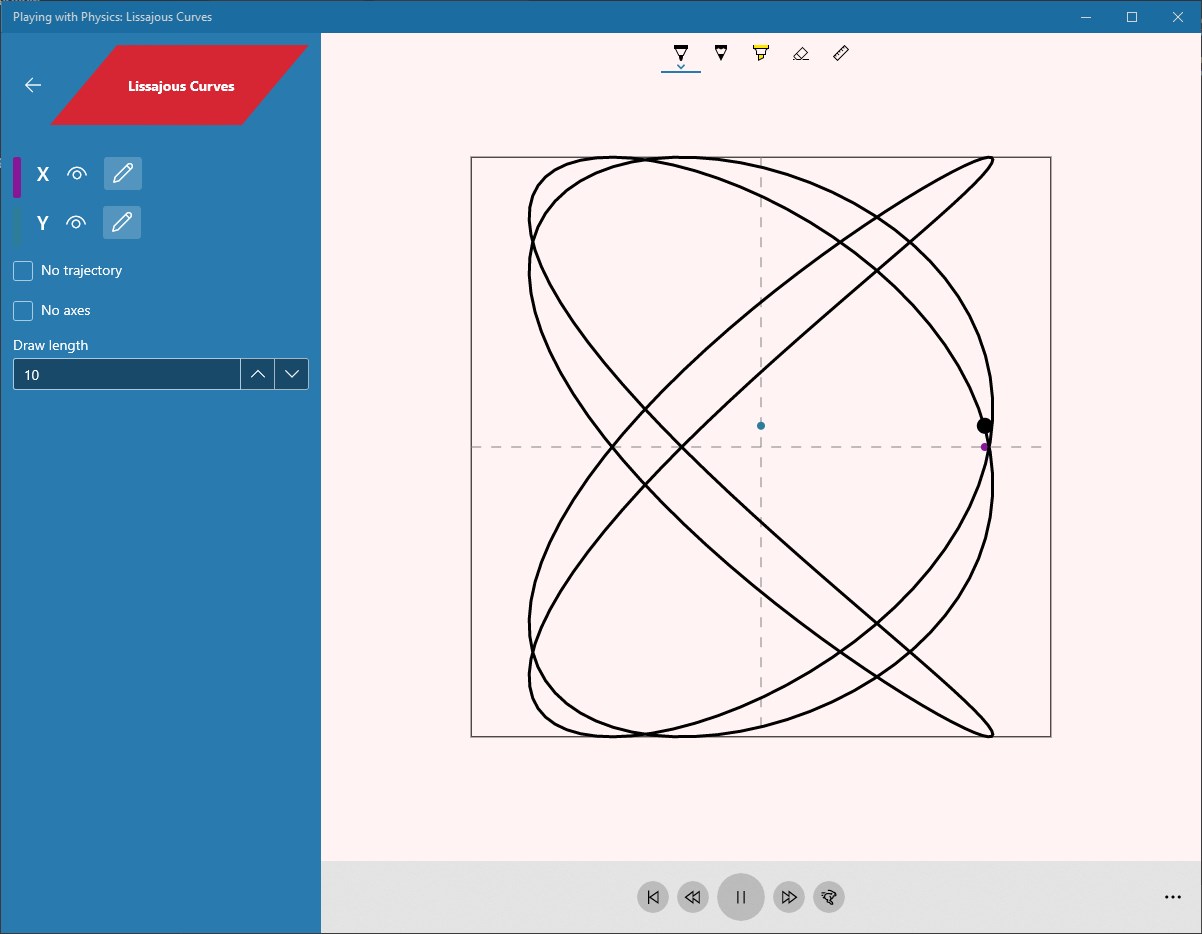Close the Lissajous Curves window

[1178, 16]
